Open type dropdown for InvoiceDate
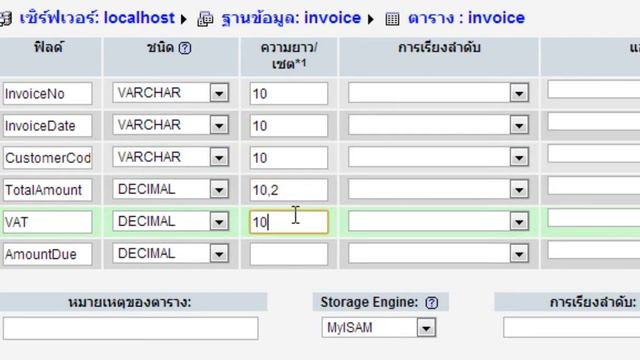Screen dimensions: 640x360 click(171, 125)
